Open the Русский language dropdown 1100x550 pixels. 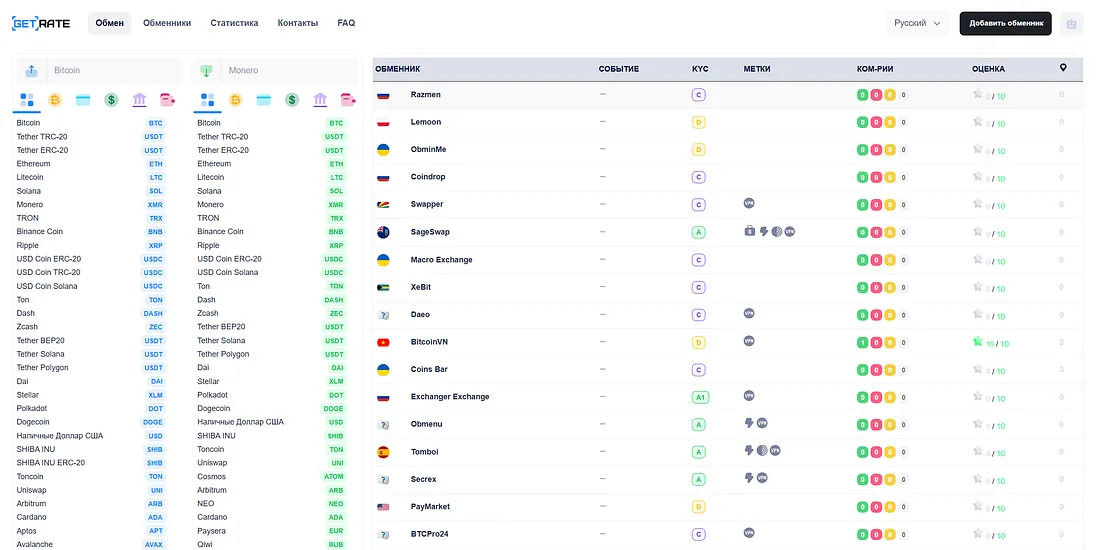918,23
